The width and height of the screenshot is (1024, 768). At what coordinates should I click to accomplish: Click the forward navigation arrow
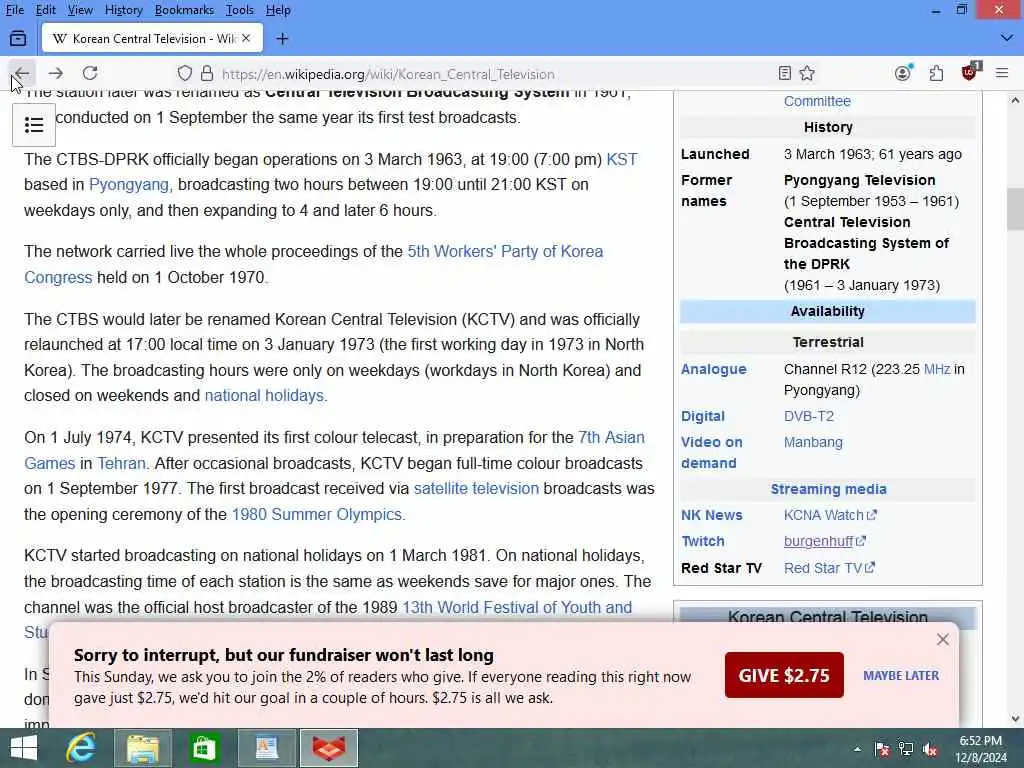pos(56,73)
